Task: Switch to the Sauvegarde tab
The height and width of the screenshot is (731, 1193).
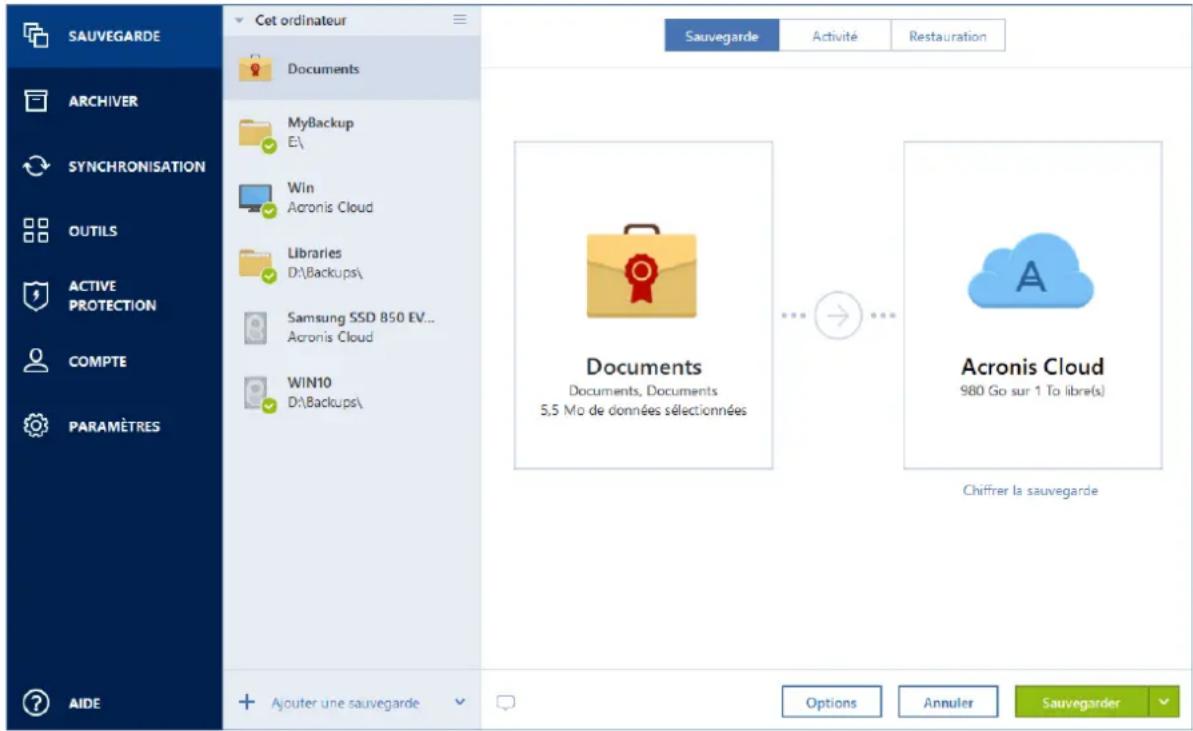Action: [721, 36]
